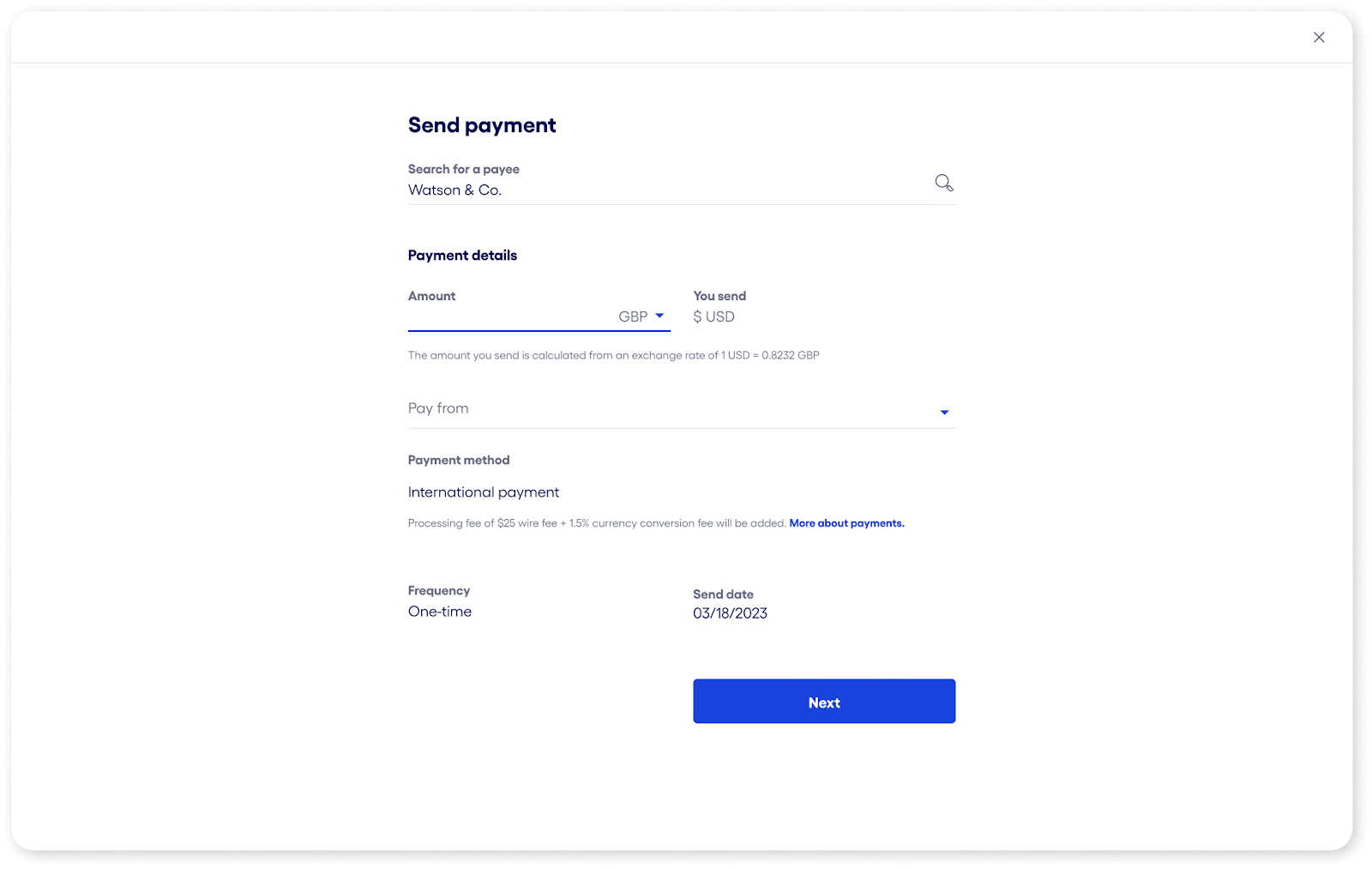This screenshot has height=869, width=1372.
Task: Click the chevron icon next to Pay from
Action: click(944, 412)
